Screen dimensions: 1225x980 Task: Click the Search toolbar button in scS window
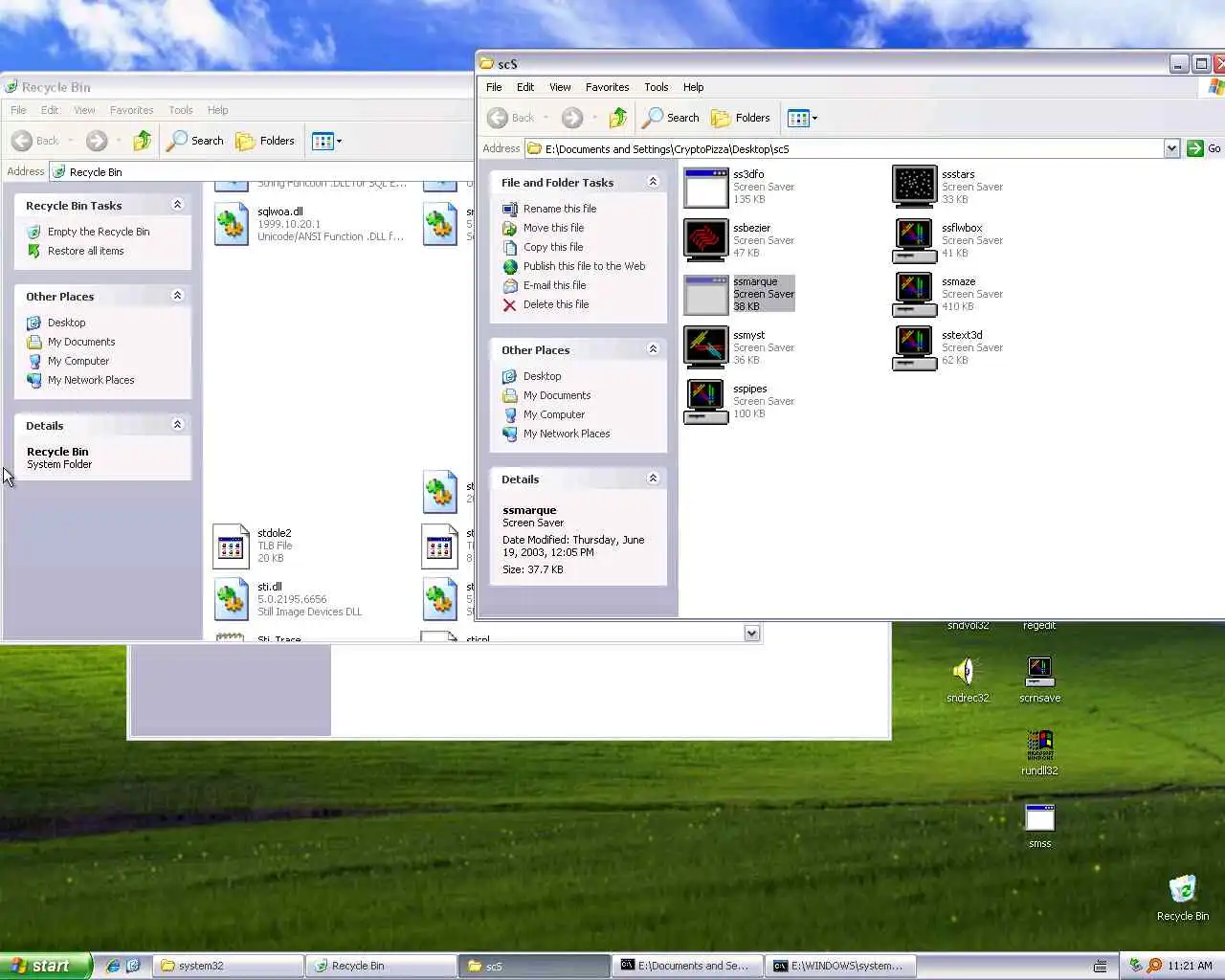pos(671,118)
